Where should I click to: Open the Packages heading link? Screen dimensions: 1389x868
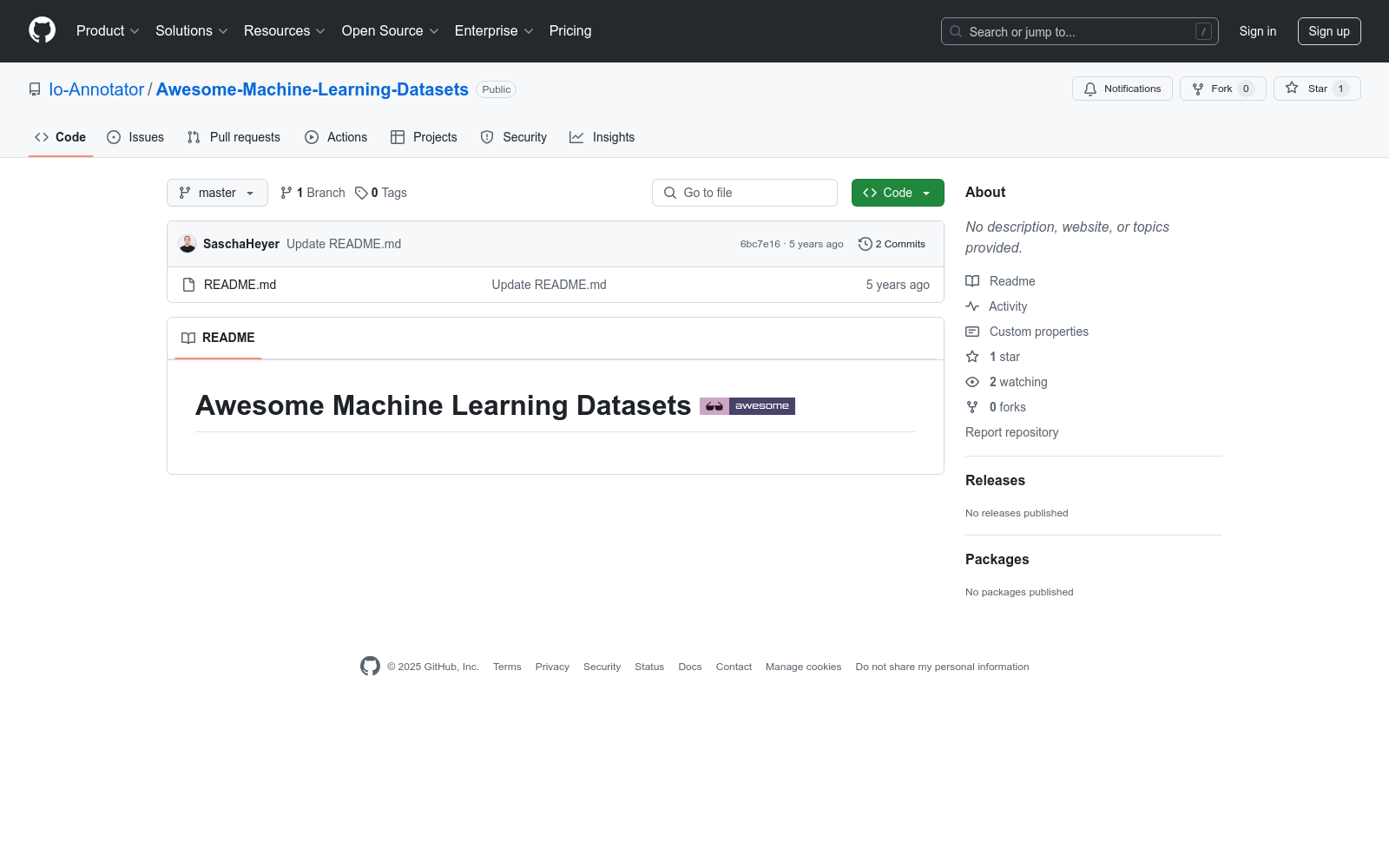[x=997, y=559]
